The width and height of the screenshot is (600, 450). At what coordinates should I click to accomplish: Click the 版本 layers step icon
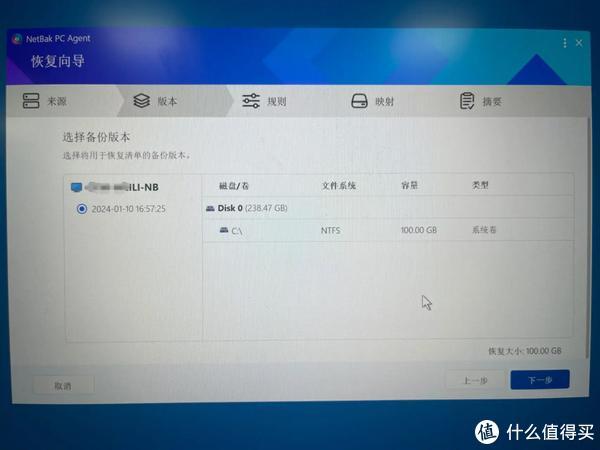[142, 101]
